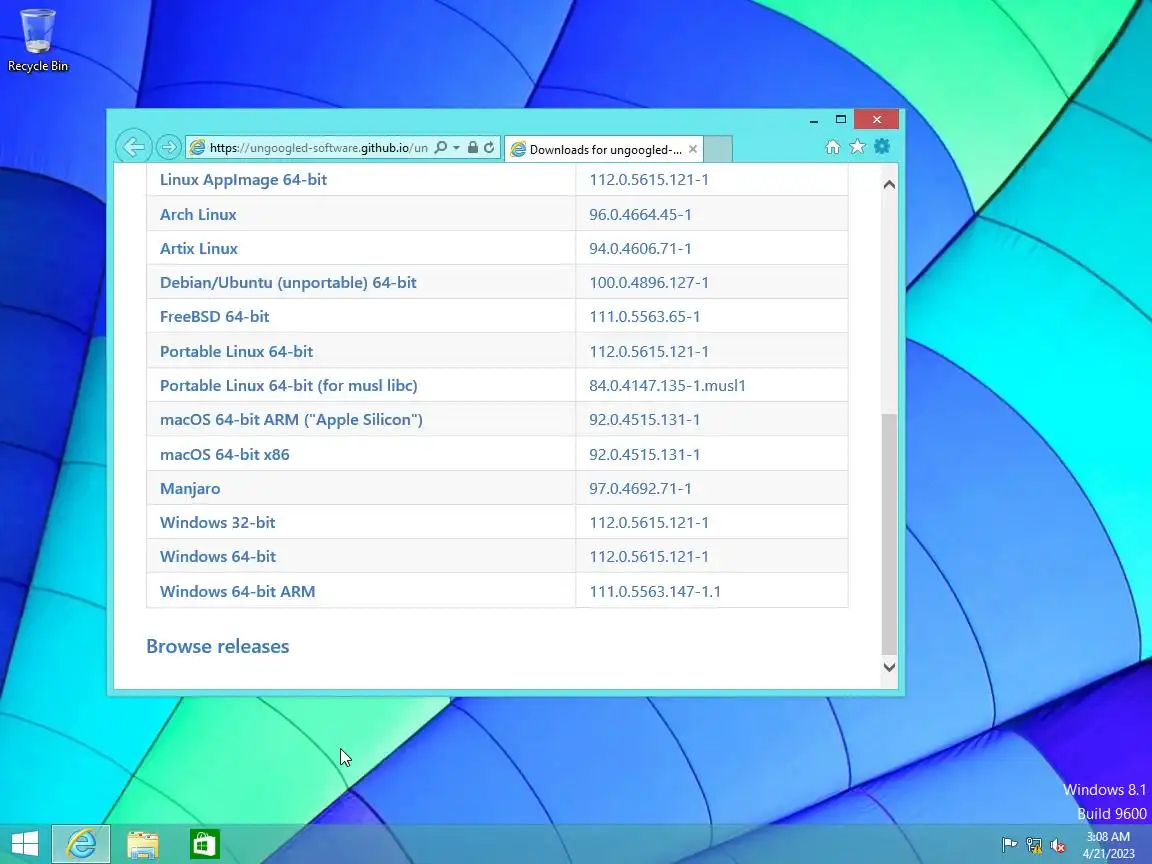Open Windows 64-bit ARM link
Image resolution: width=1152 pixels, height=864 pixels.
point(237,591)
